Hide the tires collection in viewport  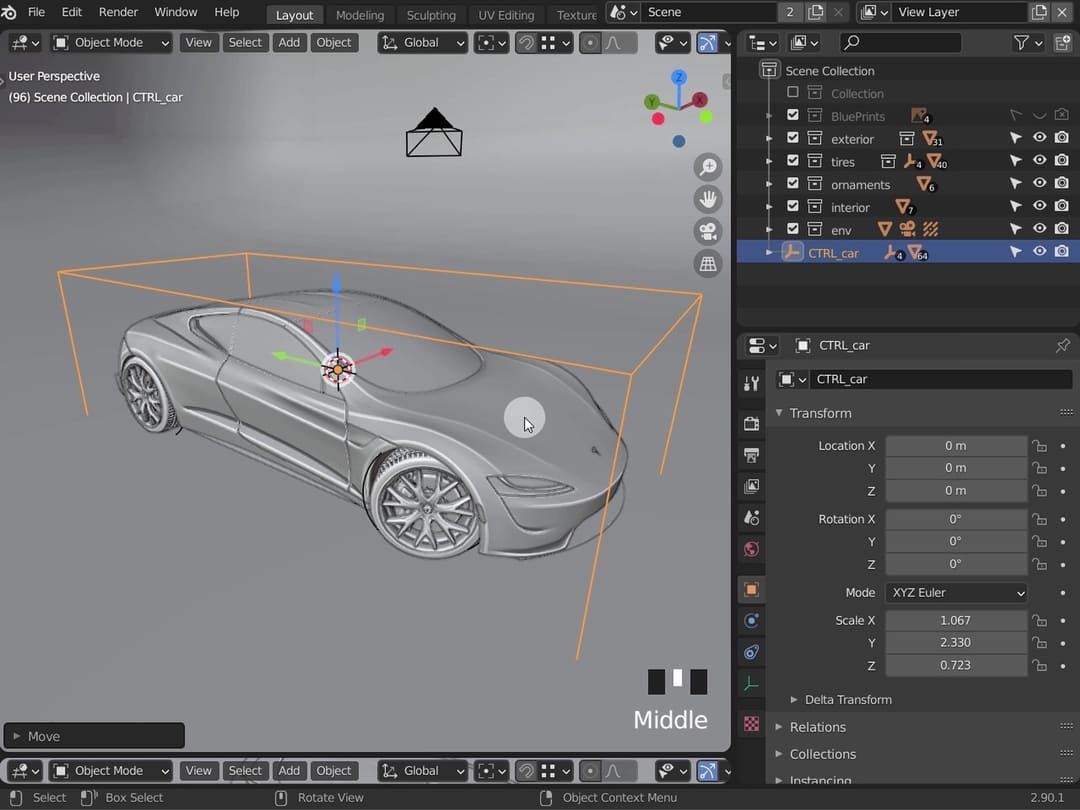(1040, 161)
